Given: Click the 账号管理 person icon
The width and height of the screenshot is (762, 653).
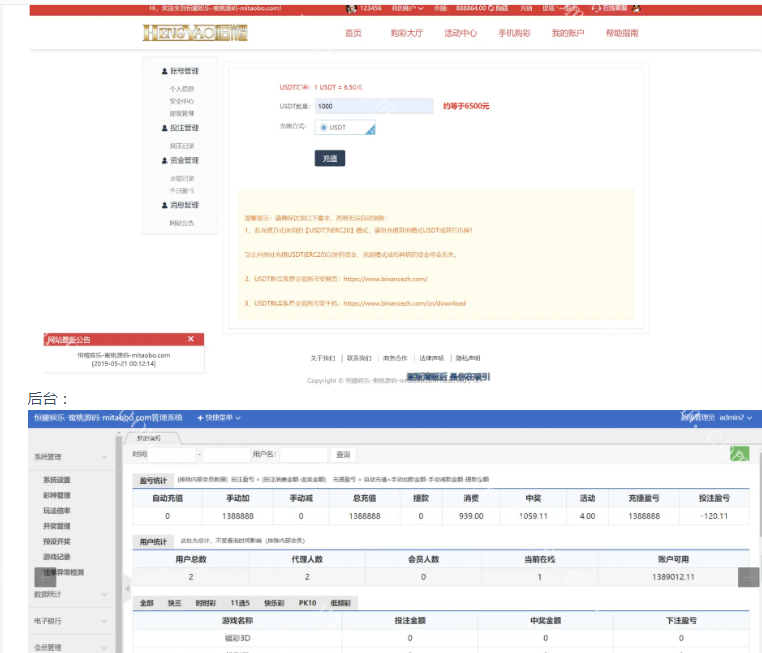Looking at the screenshot, I should 165,72.
